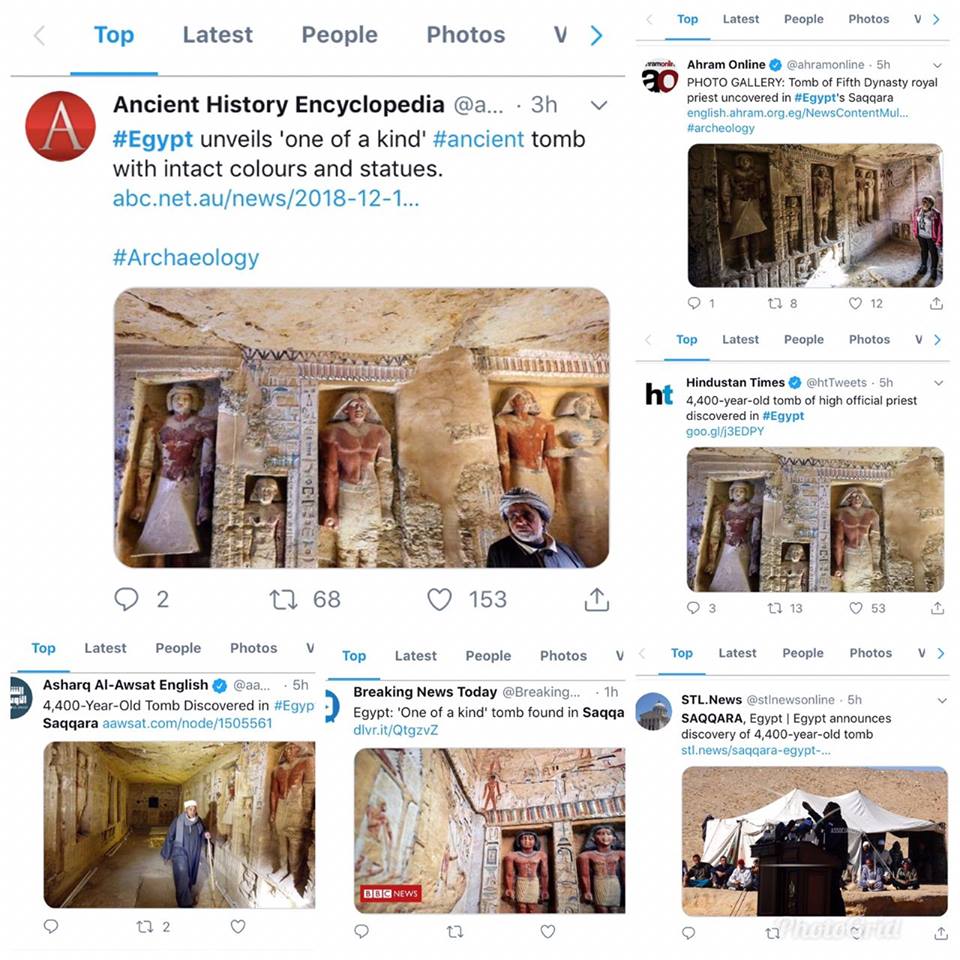Select the large People tab
Screen dimensions: 960x960
[x=339, y=35]
